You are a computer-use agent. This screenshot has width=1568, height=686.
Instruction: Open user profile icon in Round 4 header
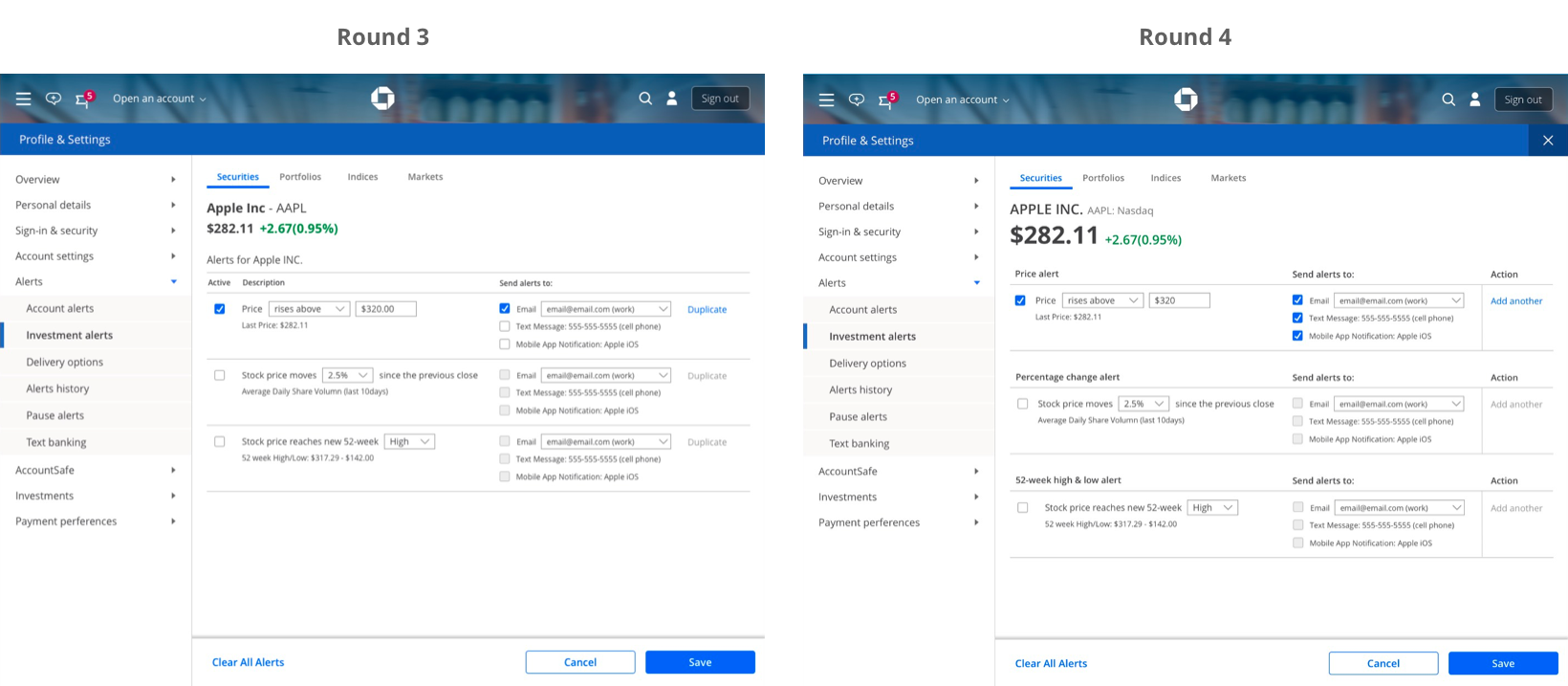coord(1475,99)
